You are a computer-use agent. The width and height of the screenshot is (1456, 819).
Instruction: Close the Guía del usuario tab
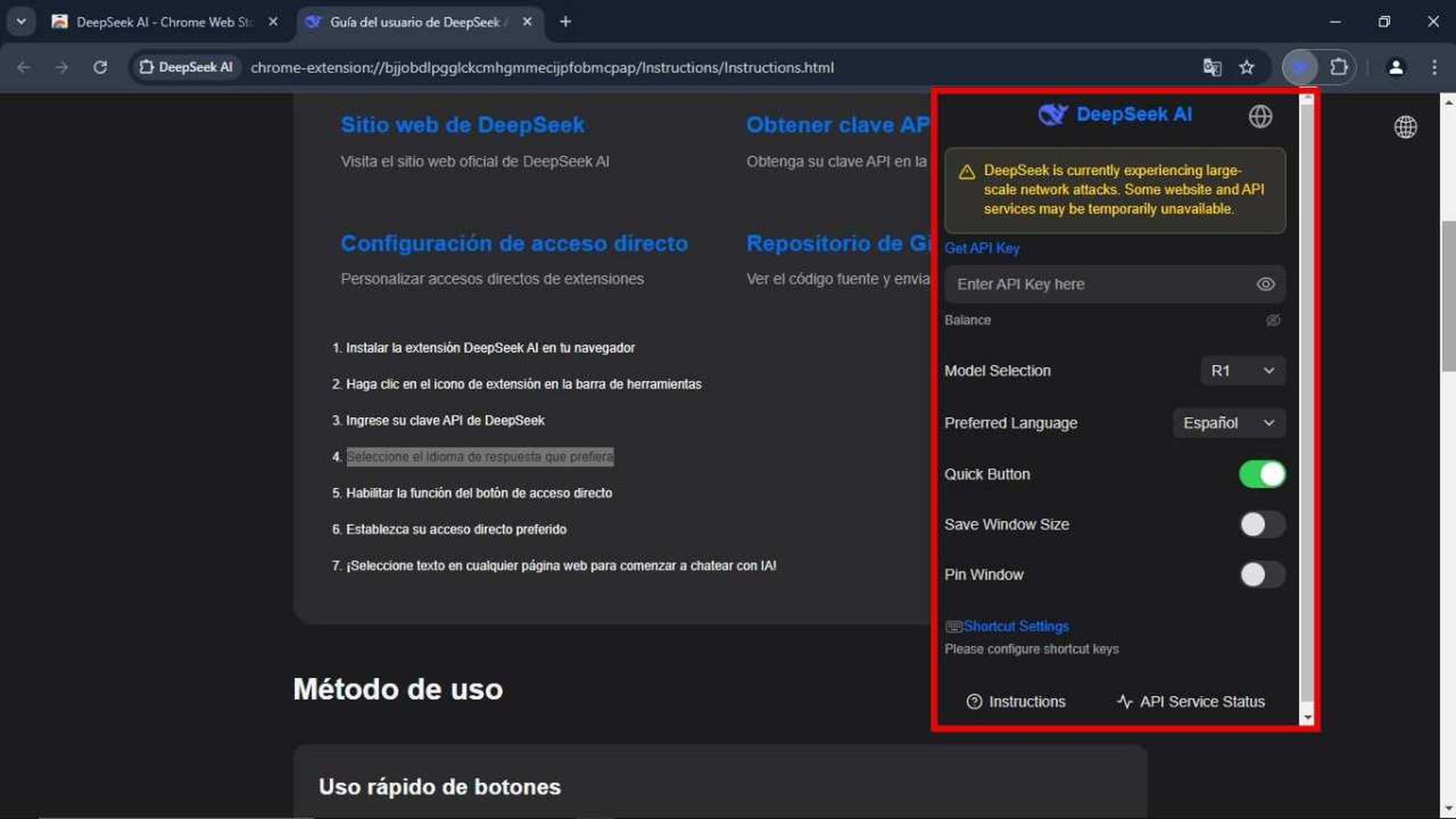tap(527, 22)
